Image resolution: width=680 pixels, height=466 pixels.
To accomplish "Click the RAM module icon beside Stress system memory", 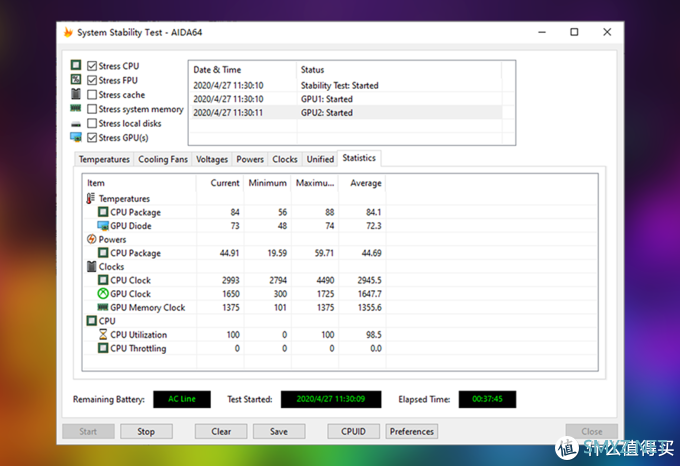I will [76, 108].
